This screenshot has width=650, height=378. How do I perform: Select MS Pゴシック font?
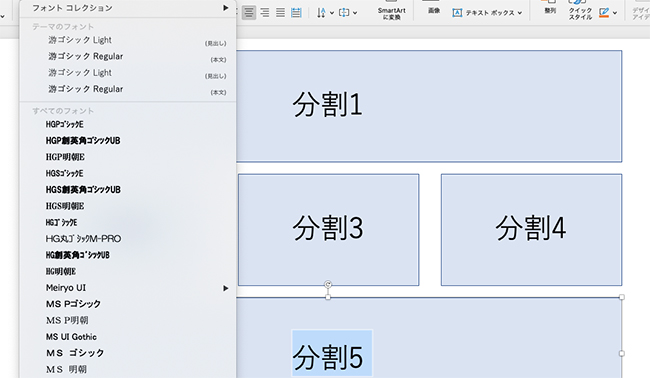(128, 304)
